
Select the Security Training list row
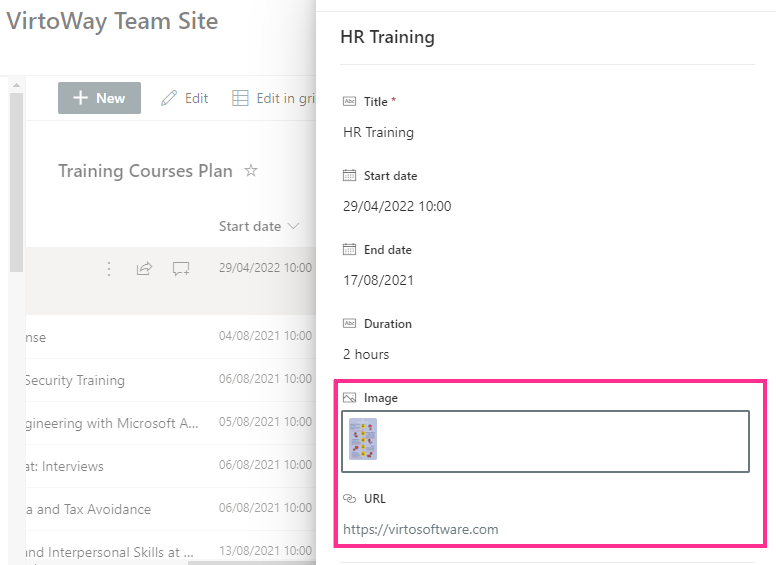point(171,380)
